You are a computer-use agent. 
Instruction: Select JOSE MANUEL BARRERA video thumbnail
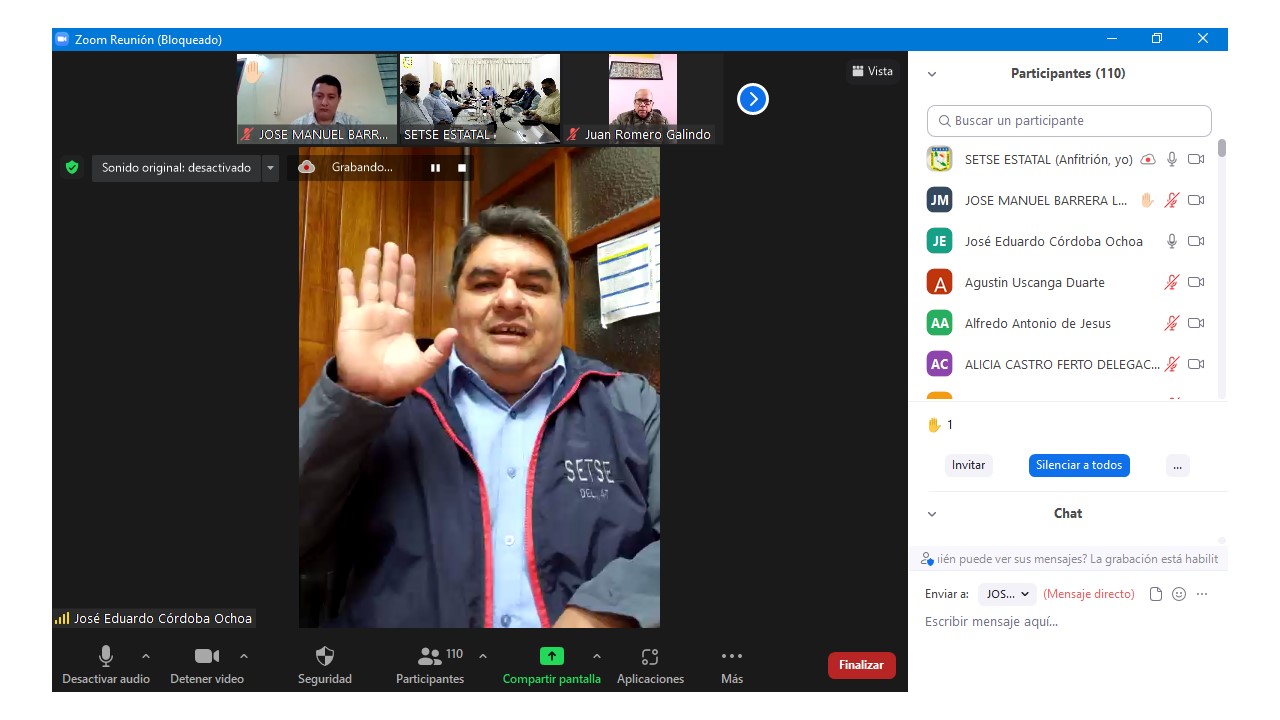(x=317, y=99)
